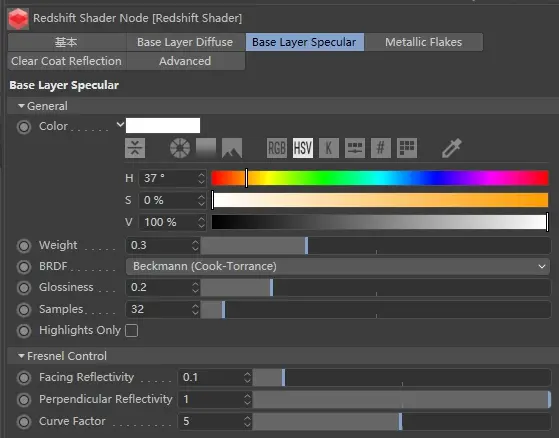The width and height of the screenshot is (559, 438).
Task: Click the Curve Factor stepper arrows
Action: pos(247,422)
